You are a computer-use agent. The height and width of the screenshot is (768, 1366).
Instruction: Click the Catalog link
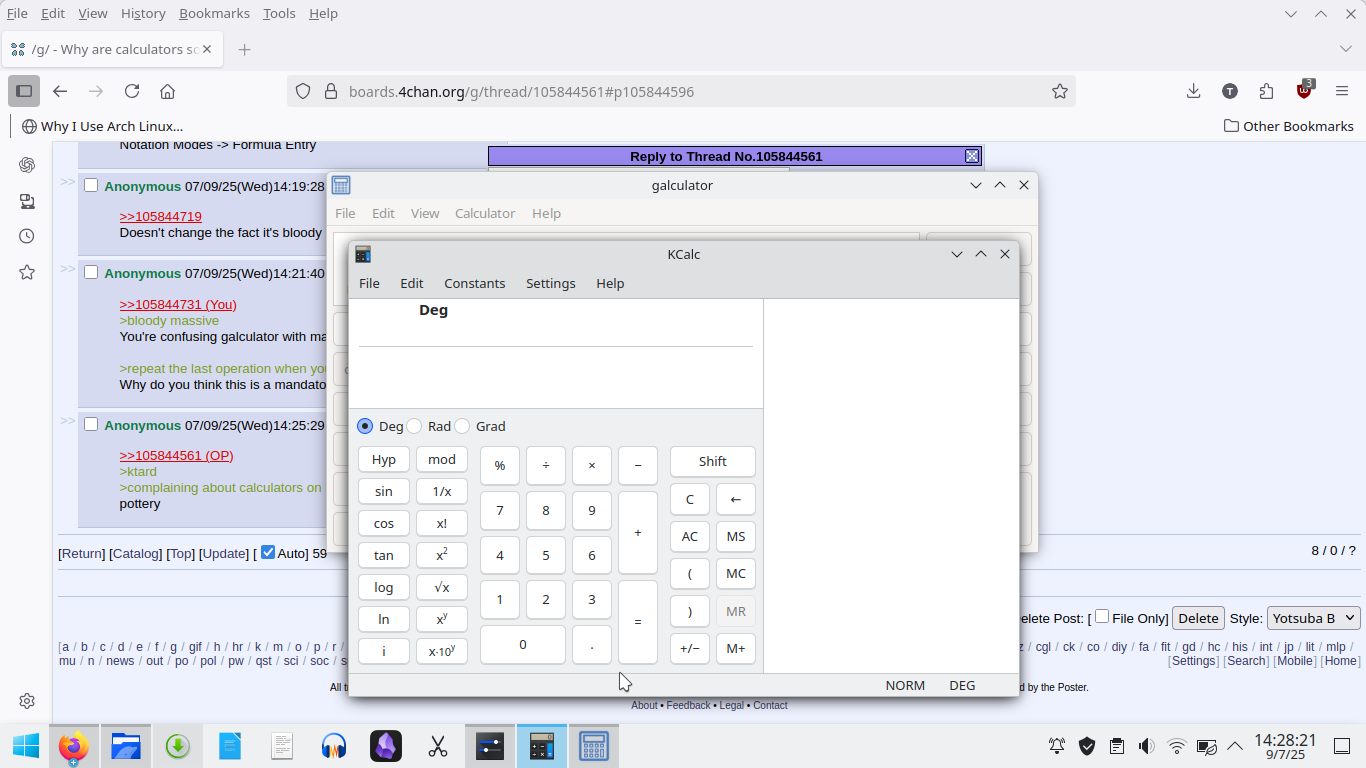pyautogui.click(x=135, y=553)
